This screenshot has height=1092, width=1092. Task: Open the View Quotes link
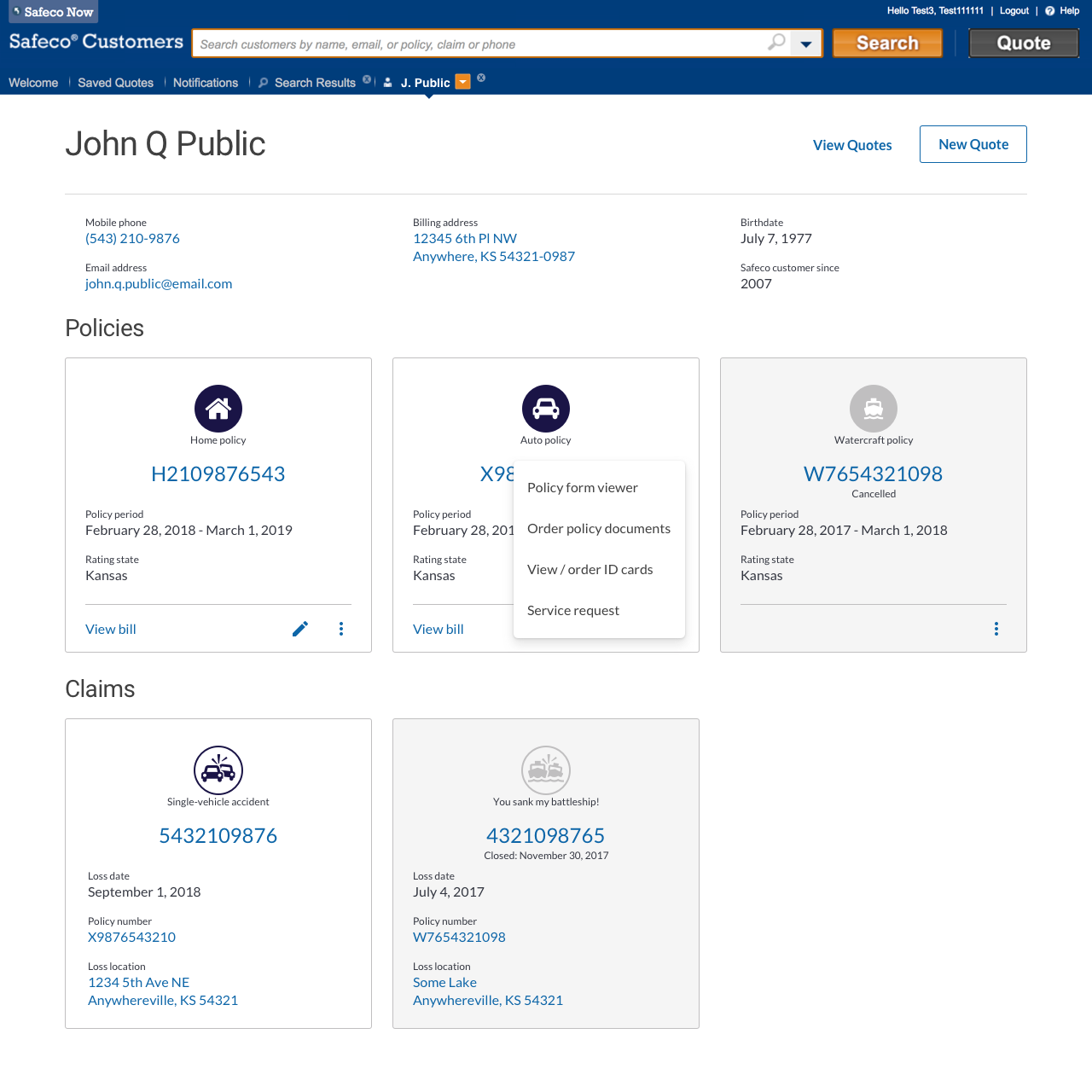[852, 145]
